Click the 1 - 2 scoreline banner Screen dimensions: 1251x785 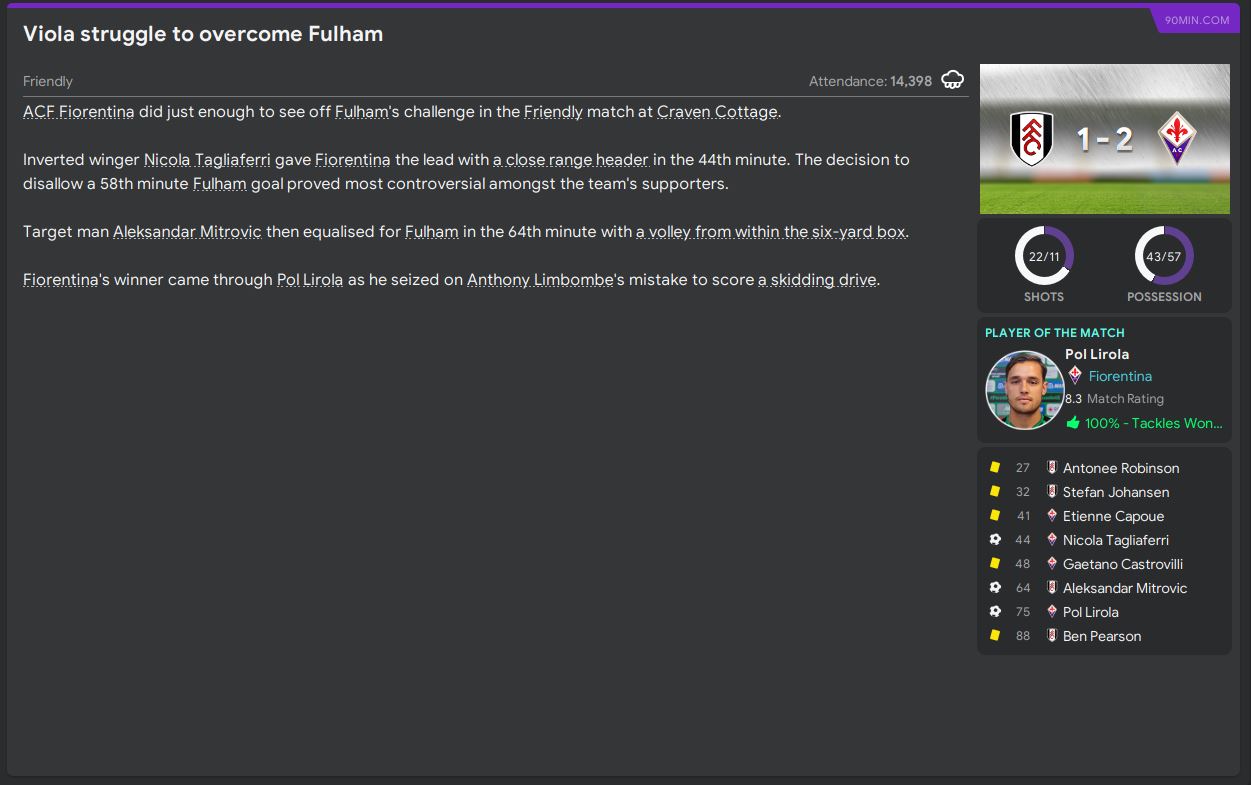(1104, 139)
